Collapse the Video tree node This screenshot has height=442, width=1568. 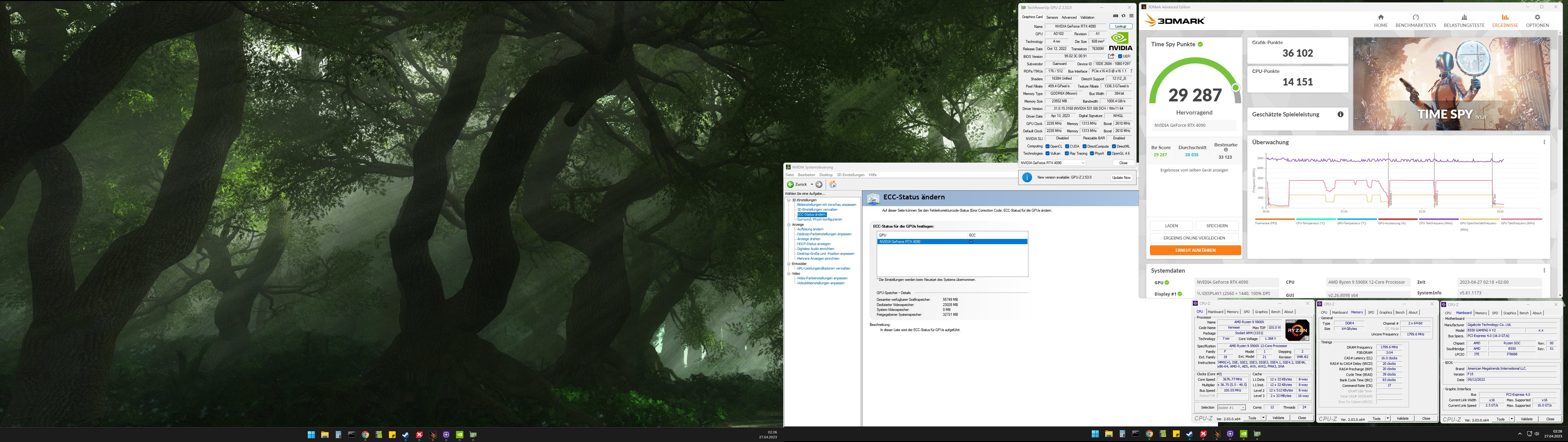click(788, 273)
